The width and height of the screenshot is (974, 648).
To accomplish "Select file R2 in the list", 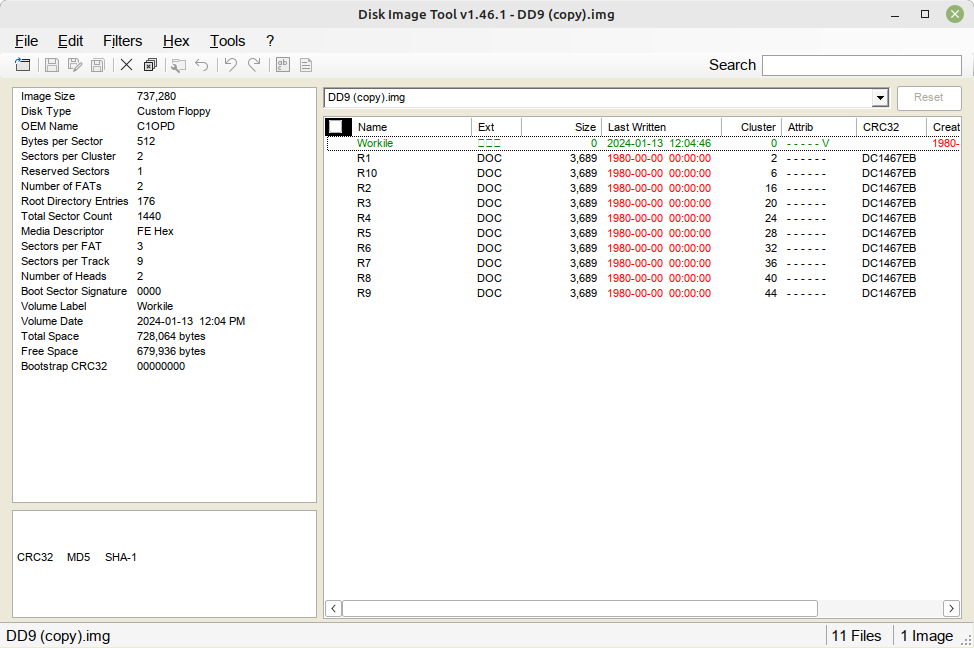I will tap(643, 188).
